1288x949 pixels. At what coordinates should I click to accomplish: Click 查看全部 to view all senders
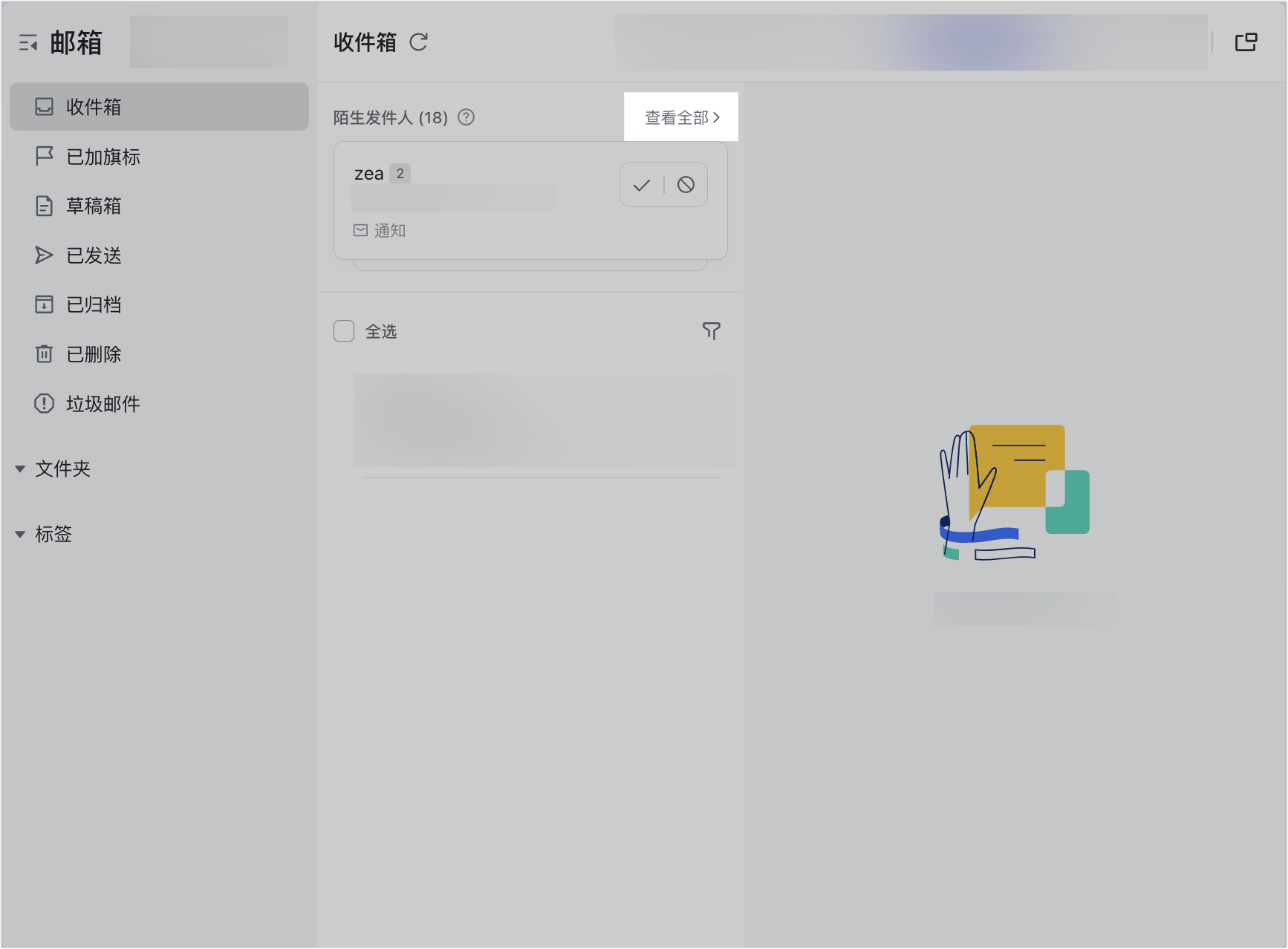pos(681,117)
